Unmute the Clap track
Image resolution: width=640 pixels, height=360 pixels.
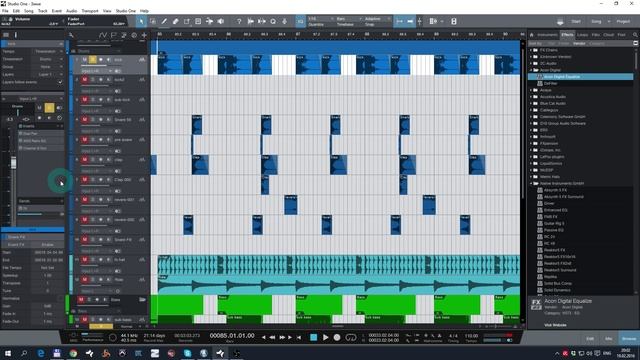(x=84, y=160)
